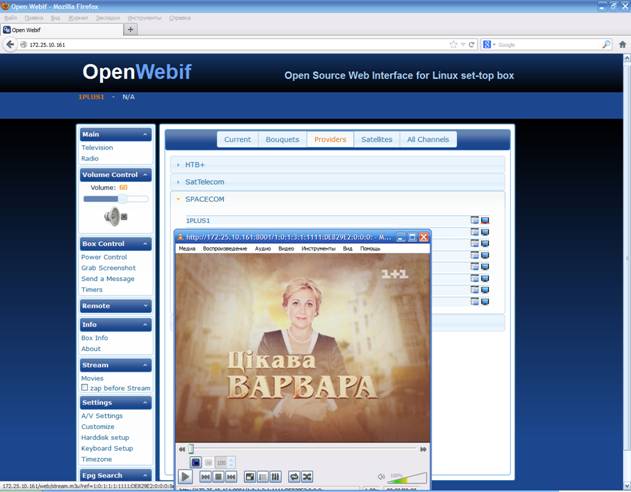Open Send a Message link
631x492 pixels.
coord(108,279)
